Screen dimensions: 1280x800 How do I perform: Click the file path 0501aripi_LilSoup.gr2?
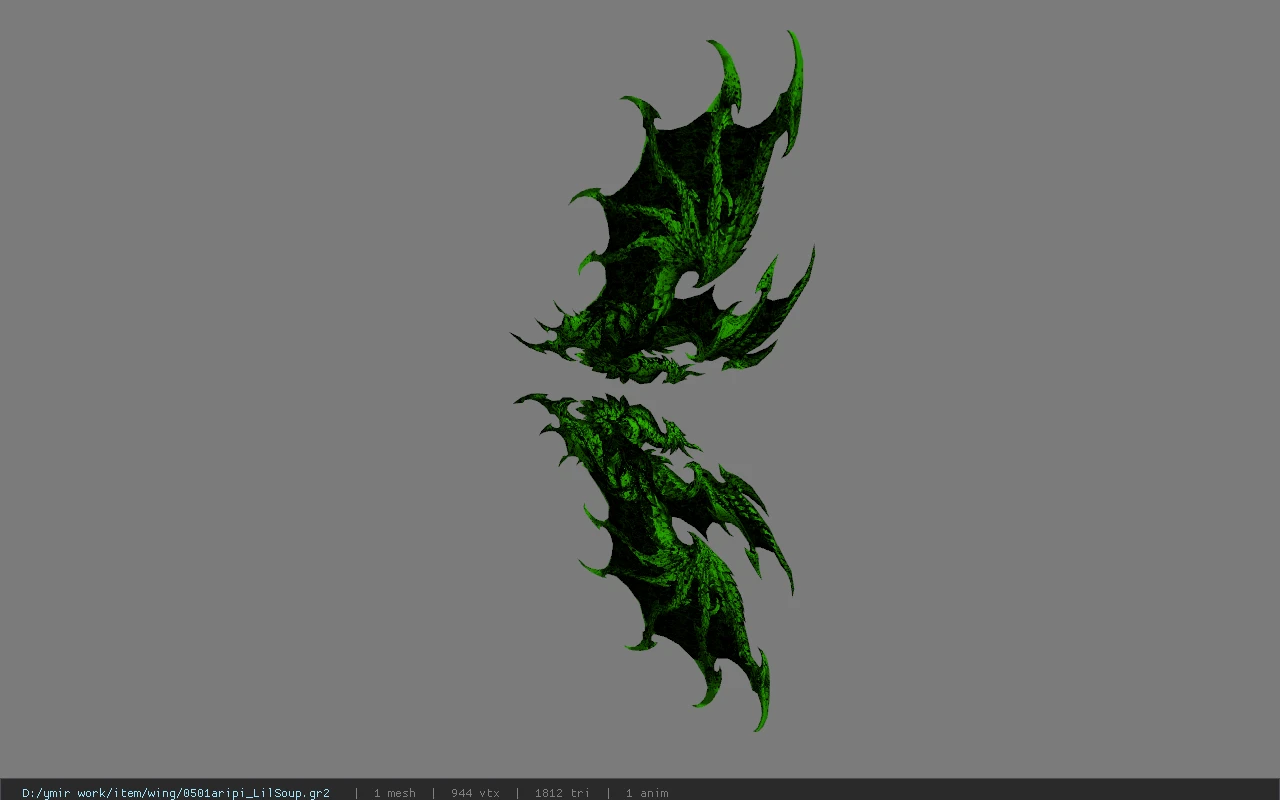click(176, 793)
